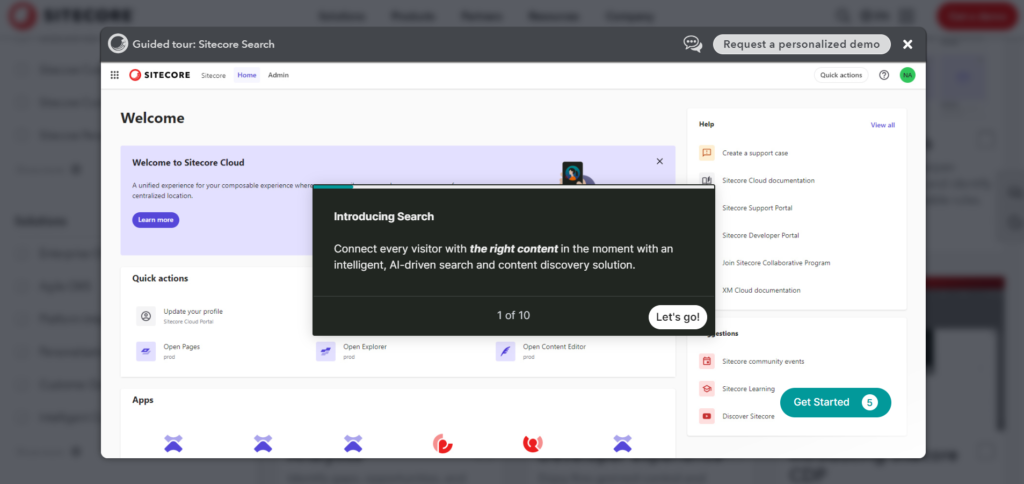
Task: Open the live chat bubbles icon
Action: pyautogui.click(x=692, y=44)
